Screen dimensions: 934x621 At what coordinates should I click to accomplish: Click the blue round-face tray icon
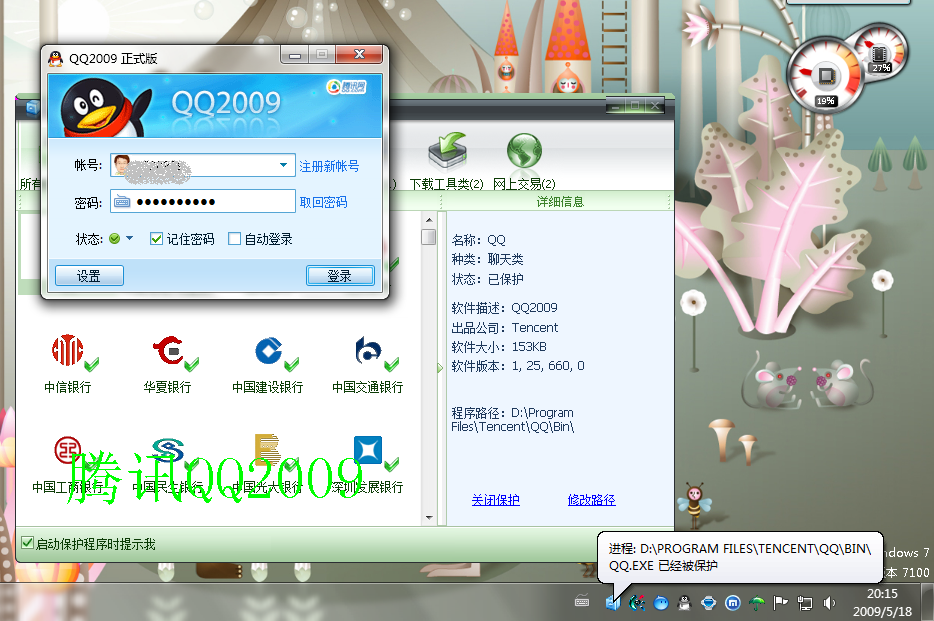661,603
